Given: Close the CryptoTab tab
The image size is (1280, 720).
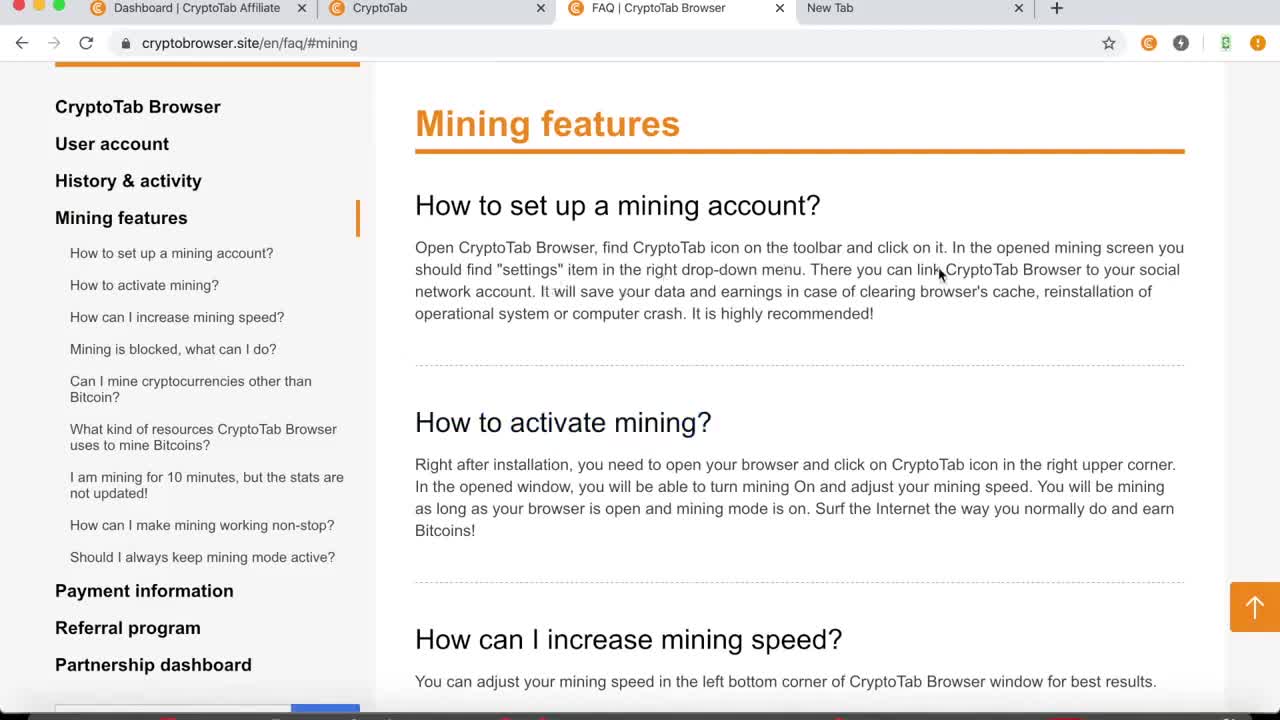Looking at the screenshot, I should point(541,8).
